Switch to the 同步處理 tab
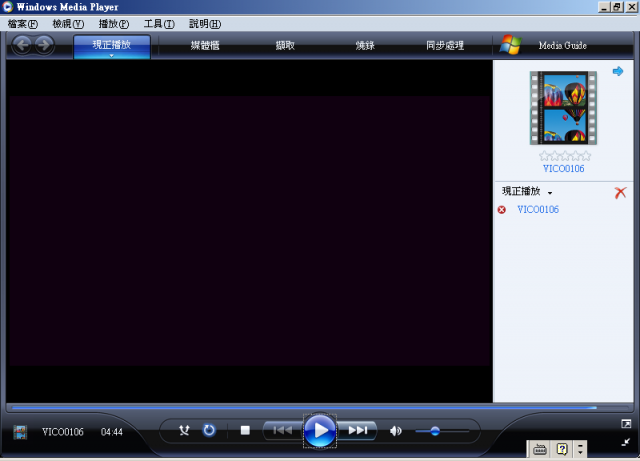Viewport: 640px width, 461px height. (445, 45)
